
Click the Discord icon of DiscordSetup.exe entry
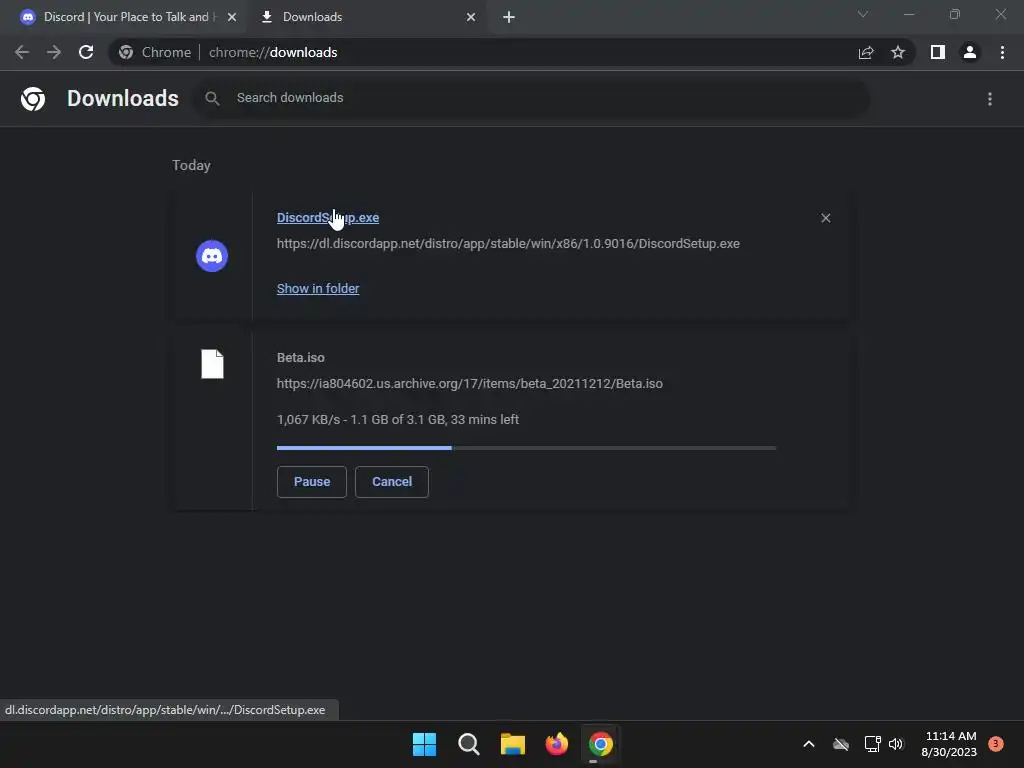(x=212, y=256)
